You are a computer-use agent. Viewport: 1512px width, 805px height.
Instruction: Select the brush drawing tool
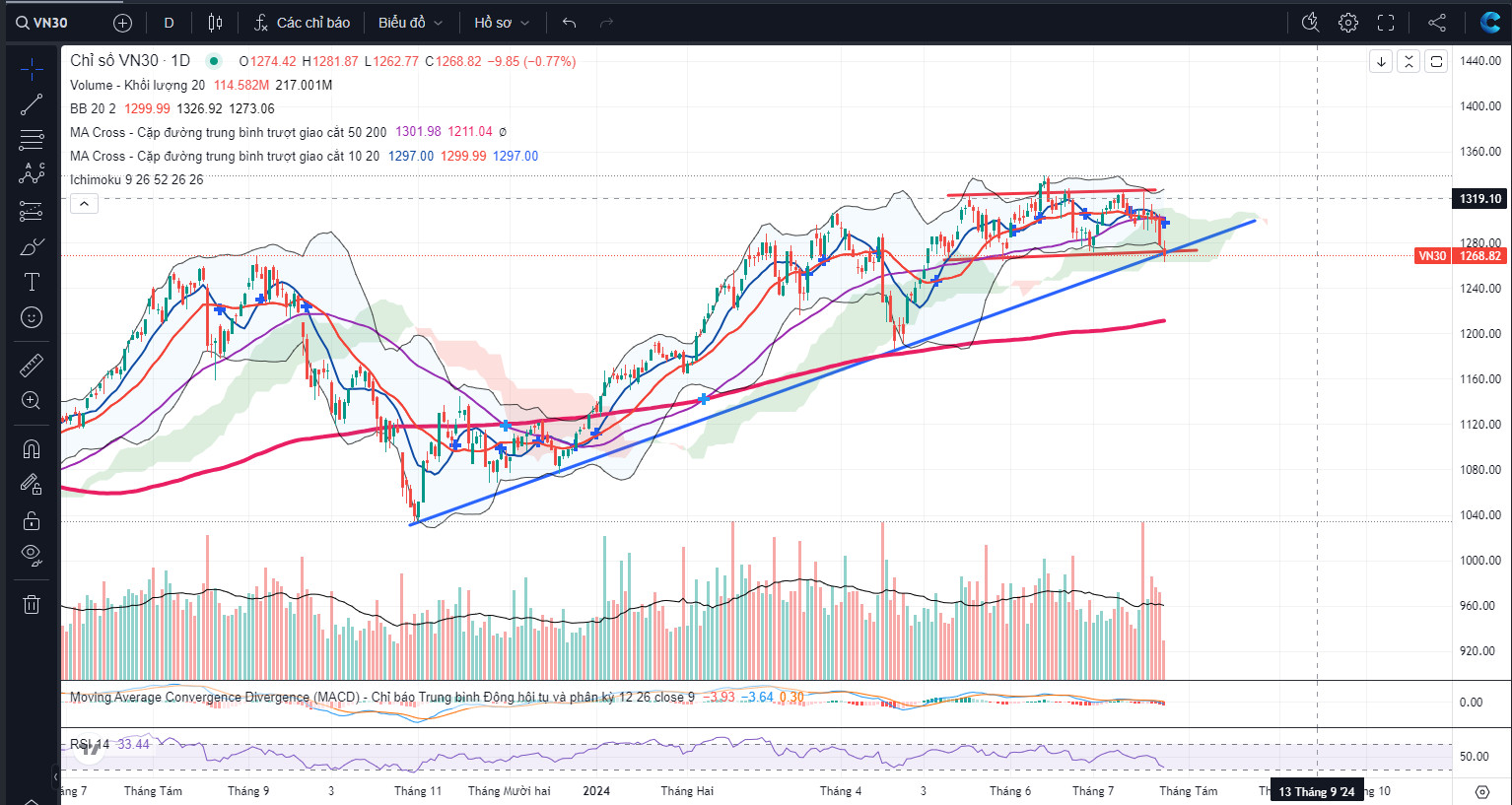(32, 246)
